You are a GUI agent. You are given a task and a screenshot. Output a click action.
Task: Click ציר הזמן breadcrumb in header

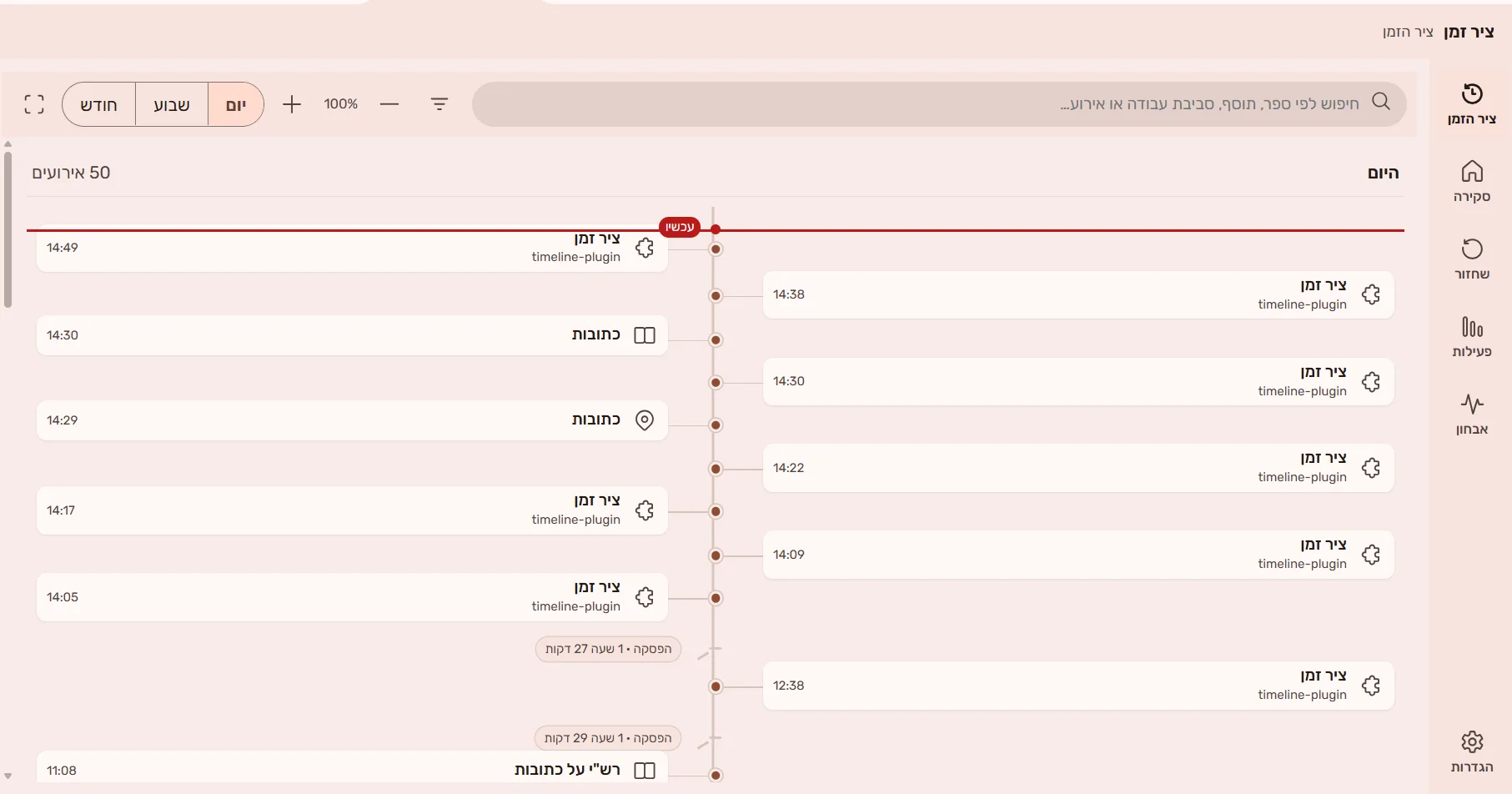click(1408, 32)
